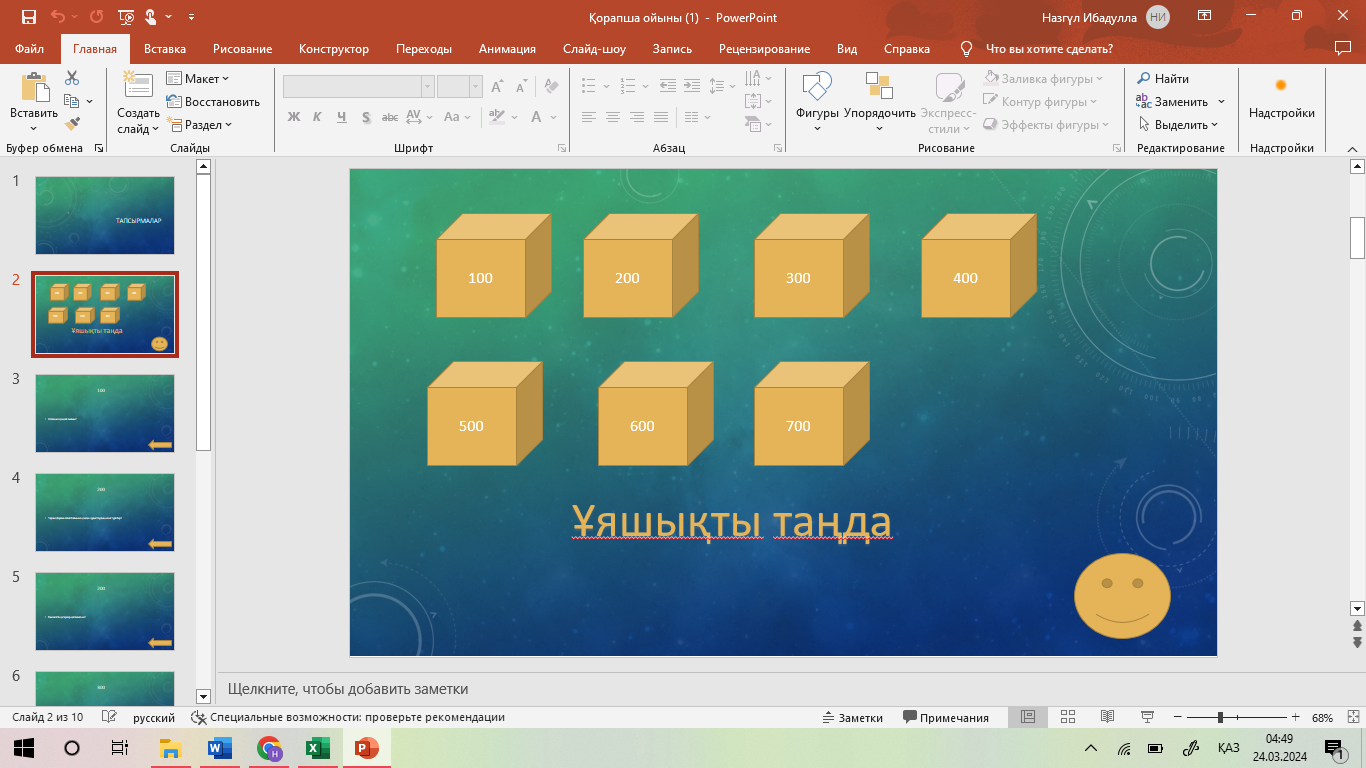Click the zoom slider in status bar
This screenshot has width=1366, height=768.
tap(1220, 717)
